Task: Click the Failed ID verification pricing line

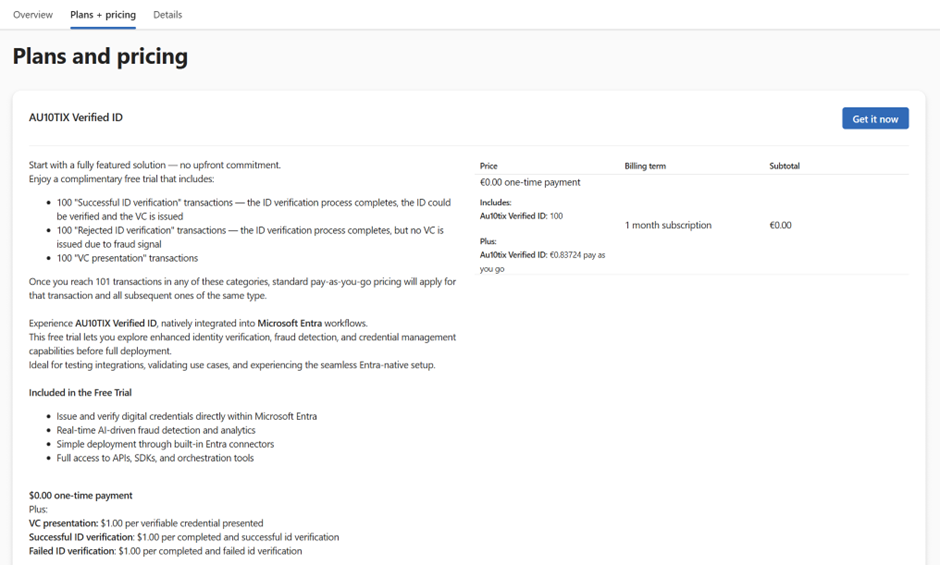Action: (x=165, y=551)
